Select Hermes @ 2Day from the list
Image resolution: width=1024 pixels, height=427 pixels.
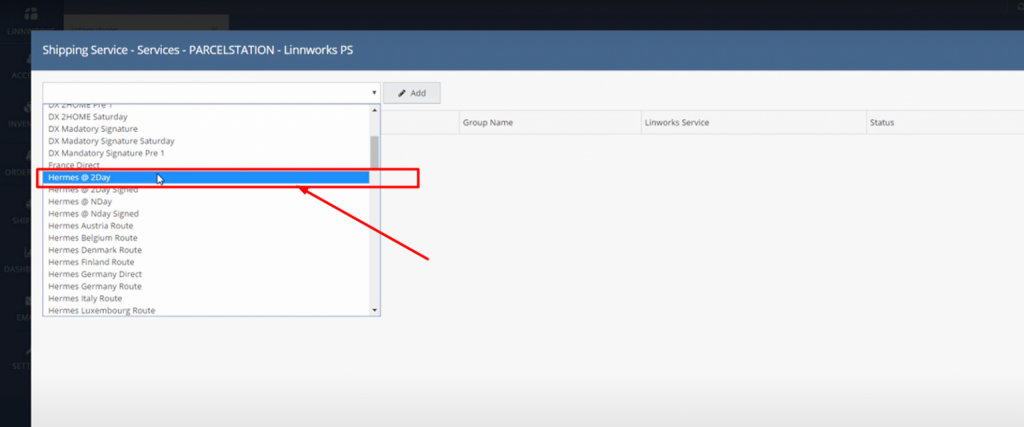(206, 178)
